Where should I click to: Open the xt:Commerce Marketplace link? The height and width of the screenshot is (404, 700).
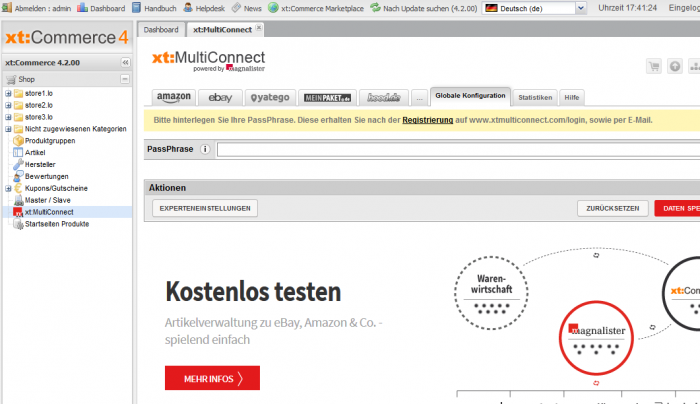pyautogui.click(x=316, y=8)
